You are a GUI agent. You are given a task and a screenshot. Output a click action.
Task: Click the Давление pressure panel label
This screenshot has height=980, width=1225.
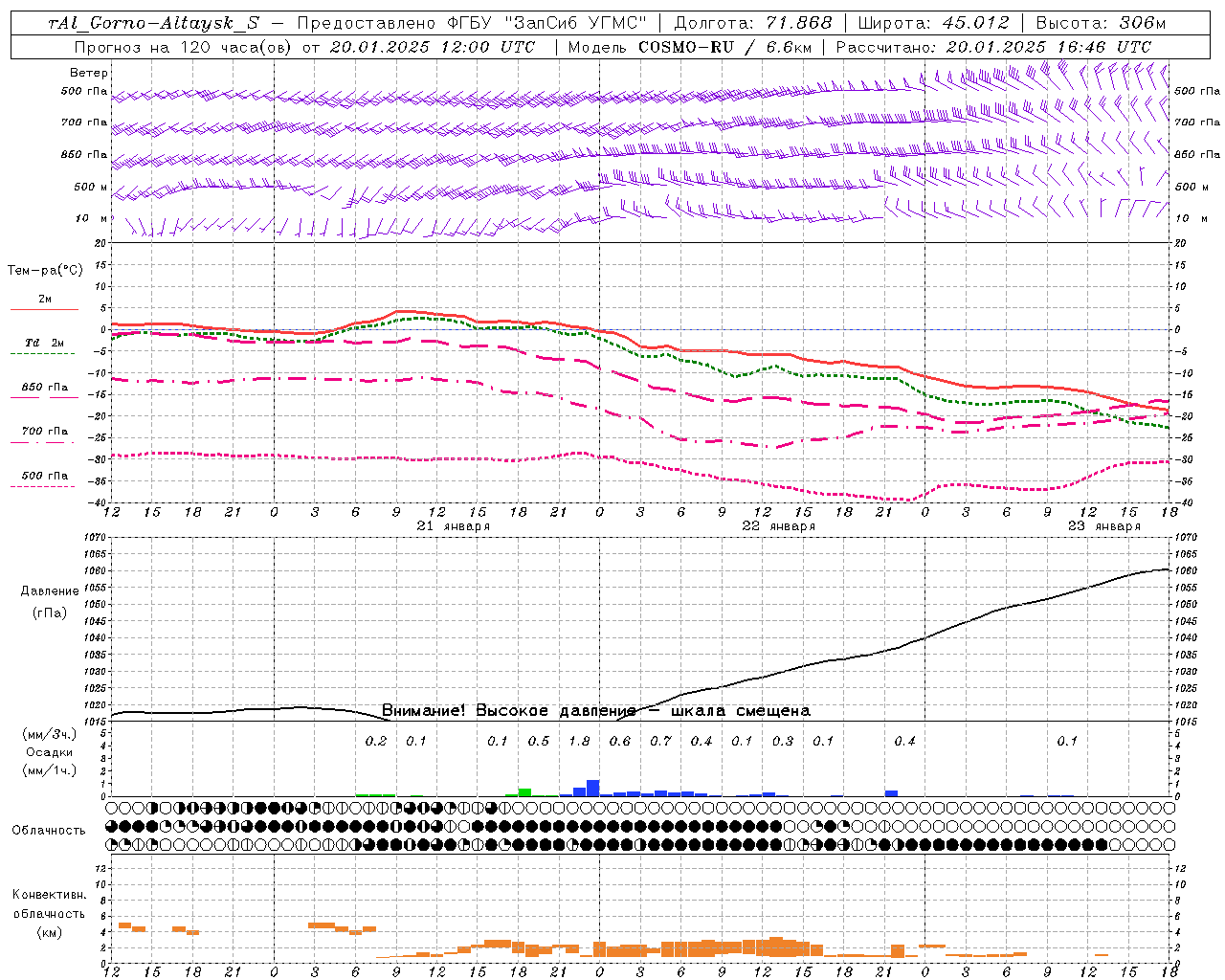tap(50, 591)
